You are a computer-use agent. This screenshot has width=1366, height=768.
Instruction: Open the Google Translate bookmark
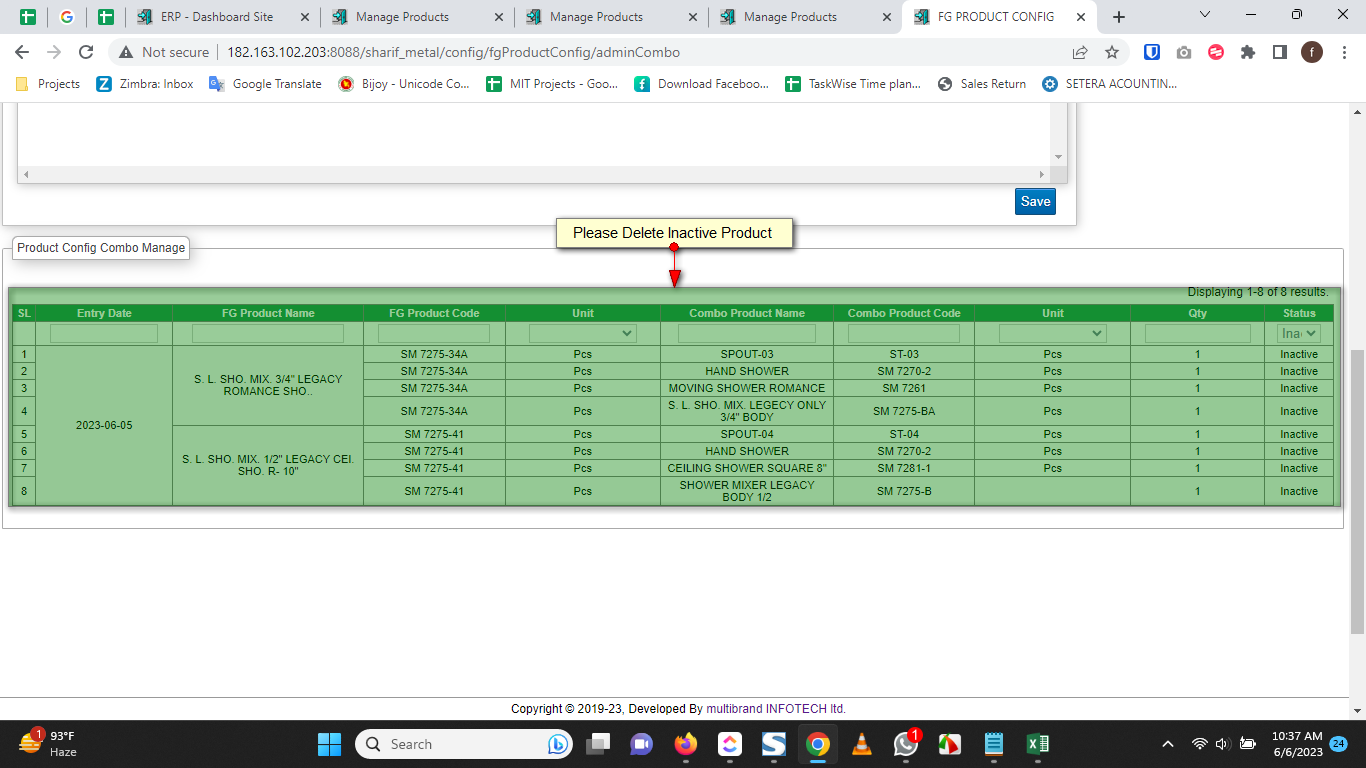point(265,84)
